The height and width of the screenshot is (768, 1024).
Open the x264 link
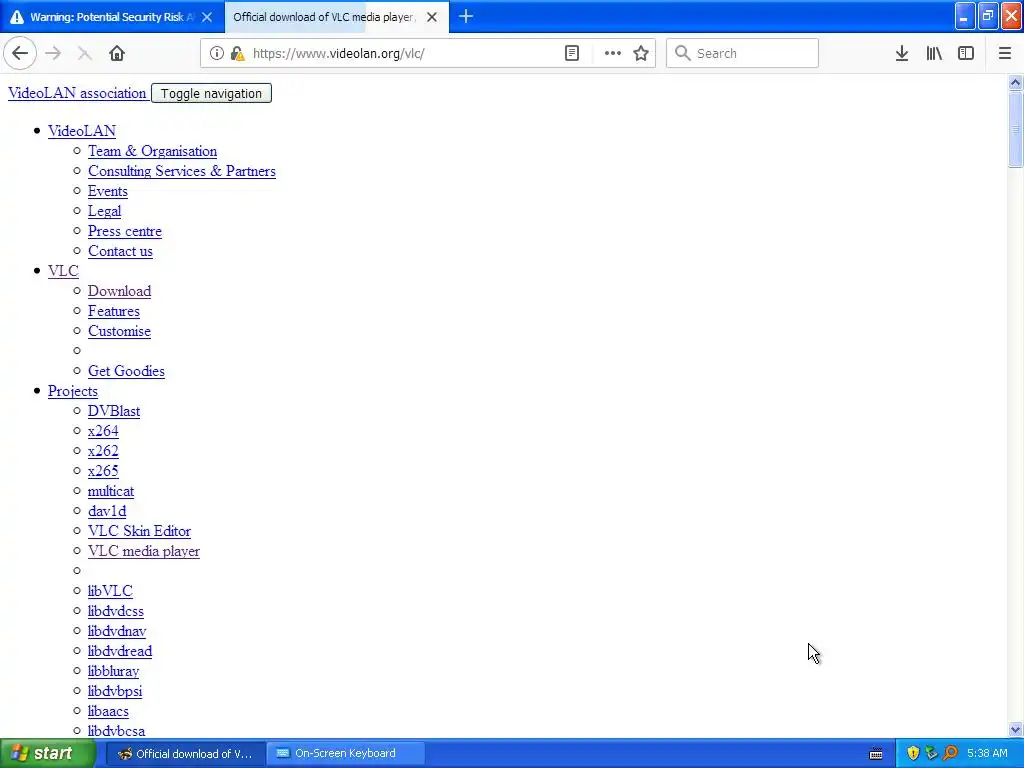click(x=103, y=432)
